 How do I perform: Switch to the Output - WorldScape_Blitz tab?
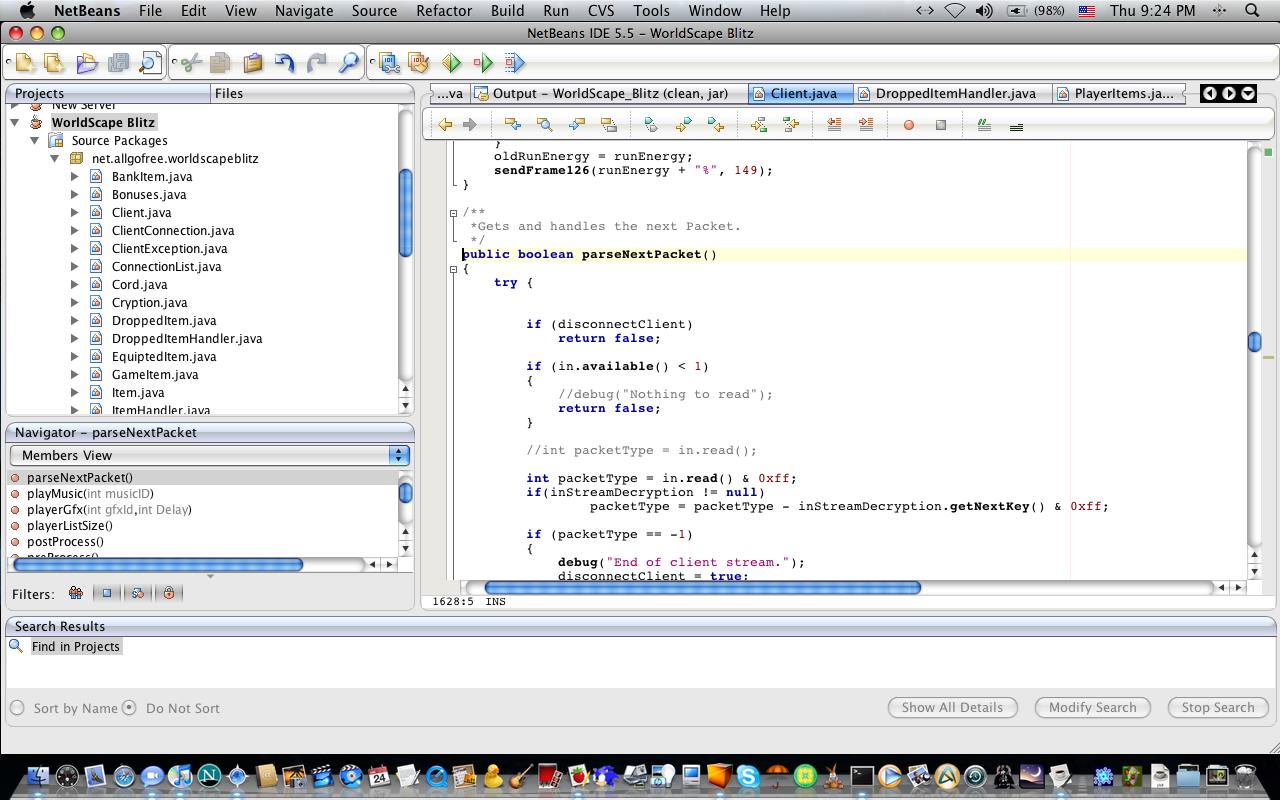(x=610, y=93)
